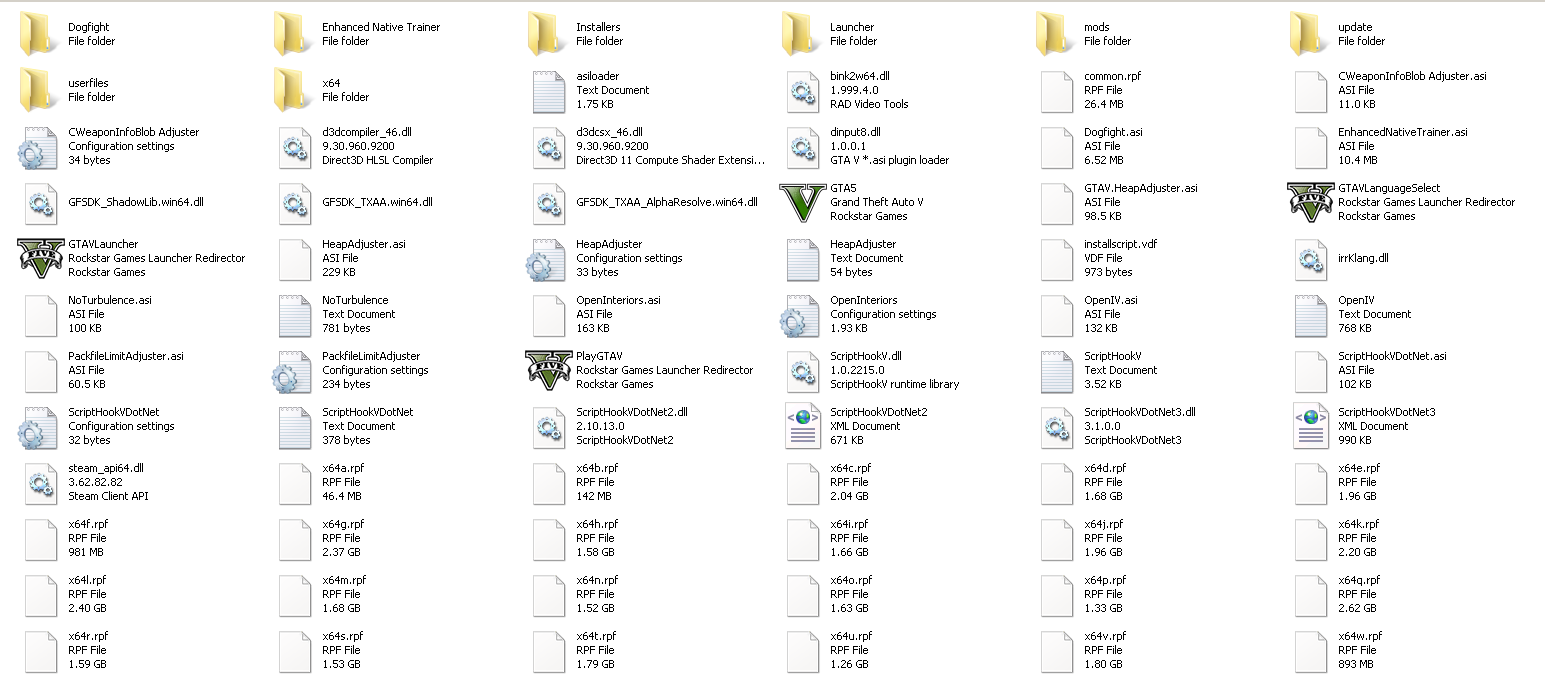The image size is (1545, 683).
Task: Select the PlayGTAV application icon
Action: (x=548, y=370)
